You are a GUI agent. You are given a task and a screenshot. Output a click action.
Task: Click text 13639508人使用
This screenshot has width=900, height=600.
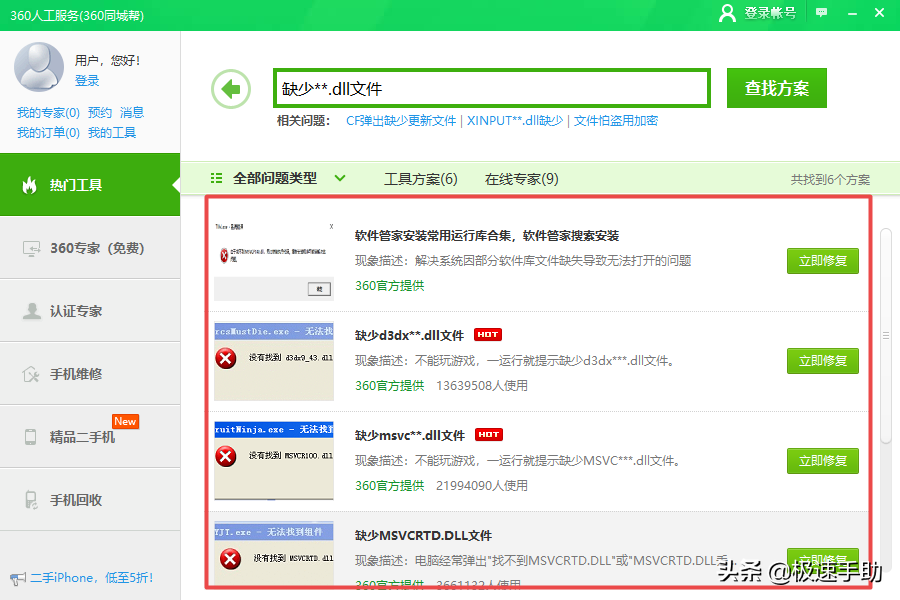(482, 385)
